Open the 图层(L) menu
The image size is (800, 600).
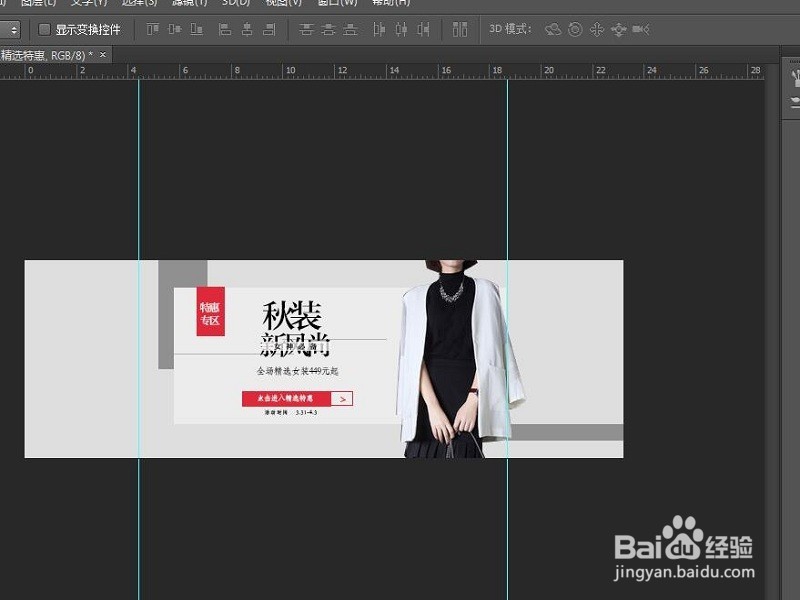38,3
